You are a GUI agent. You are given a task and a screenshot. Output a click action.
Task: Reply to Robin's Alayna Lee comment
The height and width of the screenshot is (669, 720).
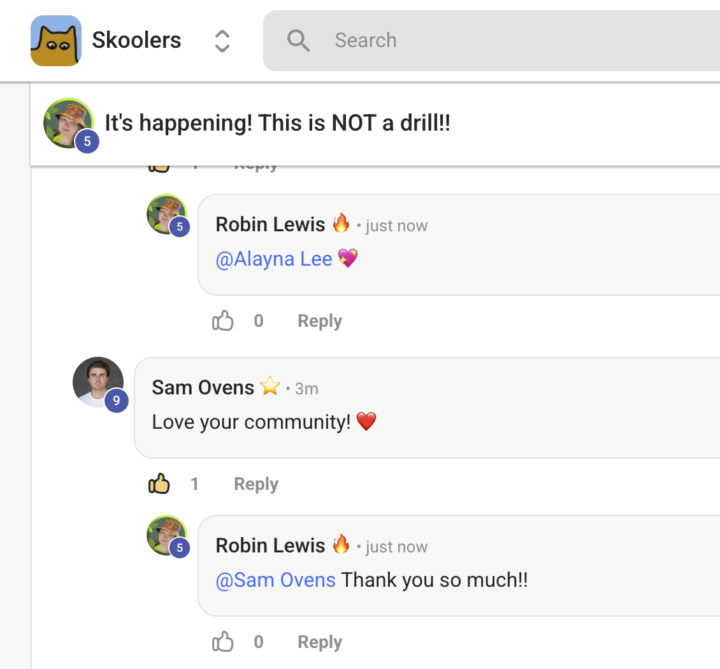pos(320,320)
